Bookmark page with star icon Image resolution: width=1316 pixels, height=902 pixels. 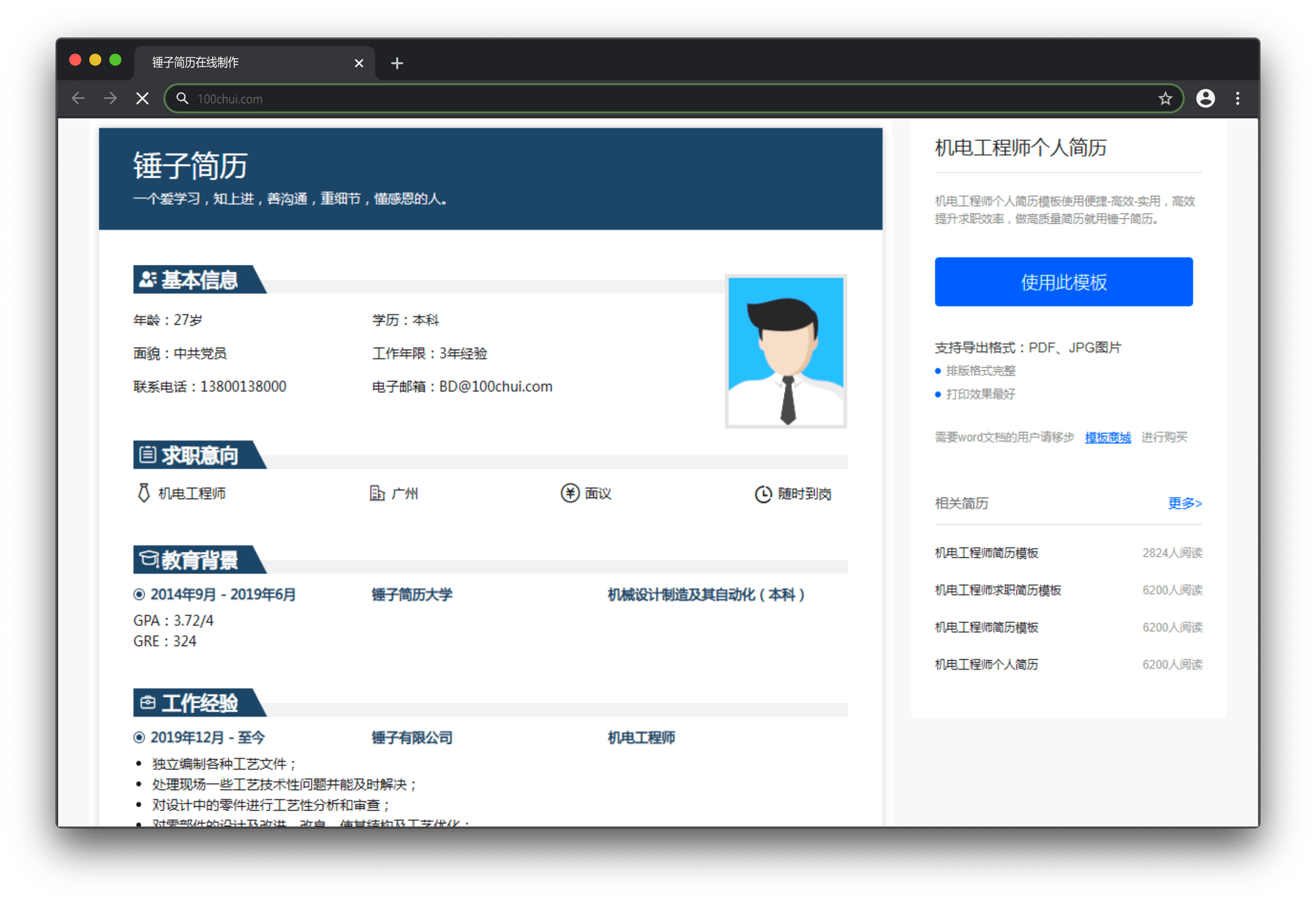point(1165,99)
